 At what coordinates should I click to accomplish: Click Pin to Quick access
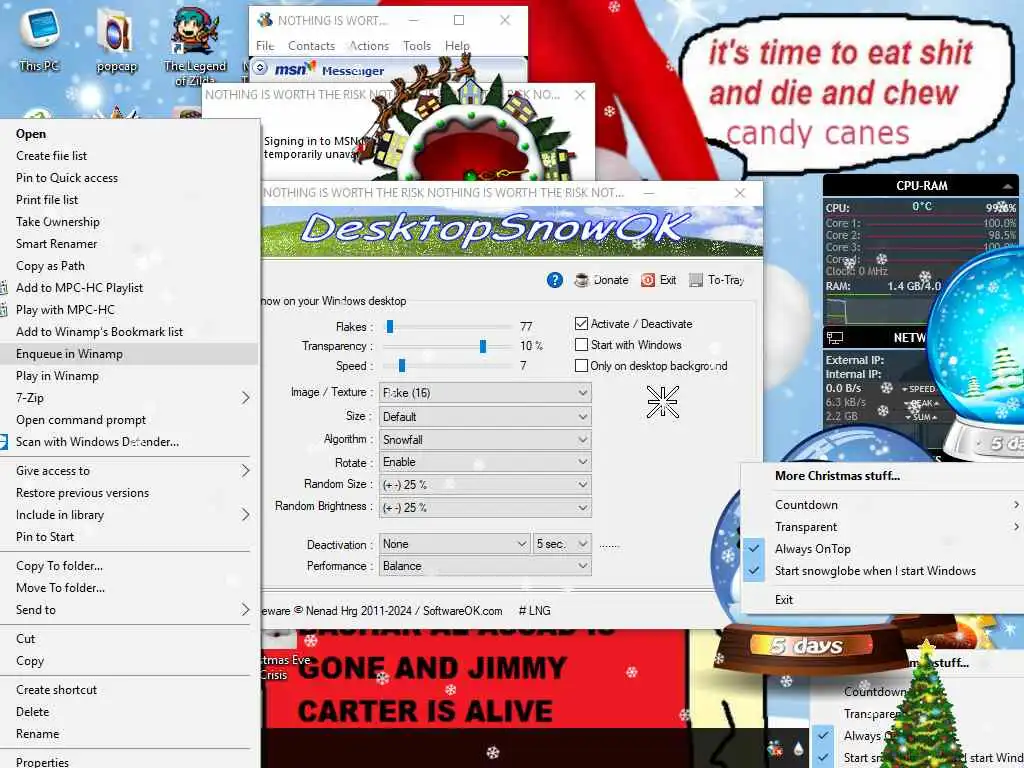[x=129, y=178]
